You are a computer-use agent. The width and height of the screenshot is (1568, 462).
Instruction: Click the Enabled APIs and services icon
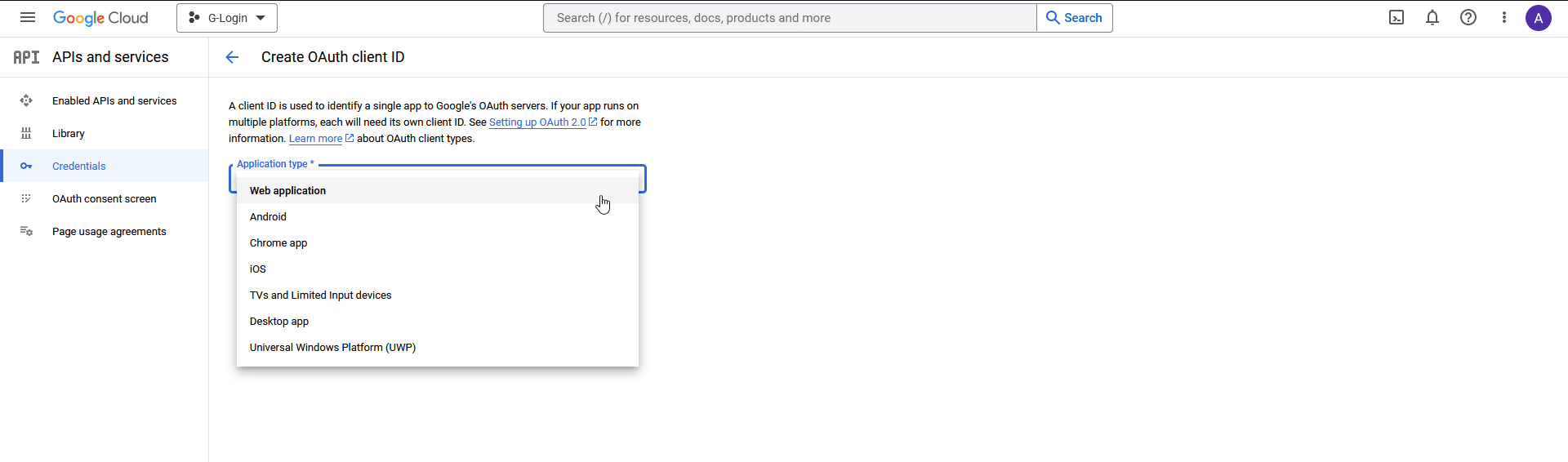coord(26,100)
